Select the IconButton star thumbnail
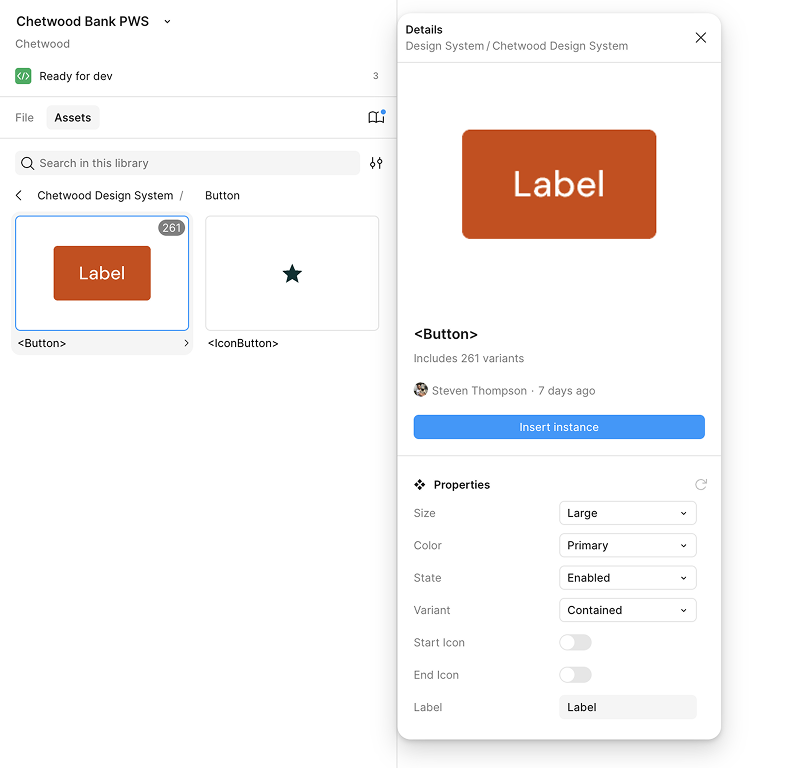 point(292,273)
